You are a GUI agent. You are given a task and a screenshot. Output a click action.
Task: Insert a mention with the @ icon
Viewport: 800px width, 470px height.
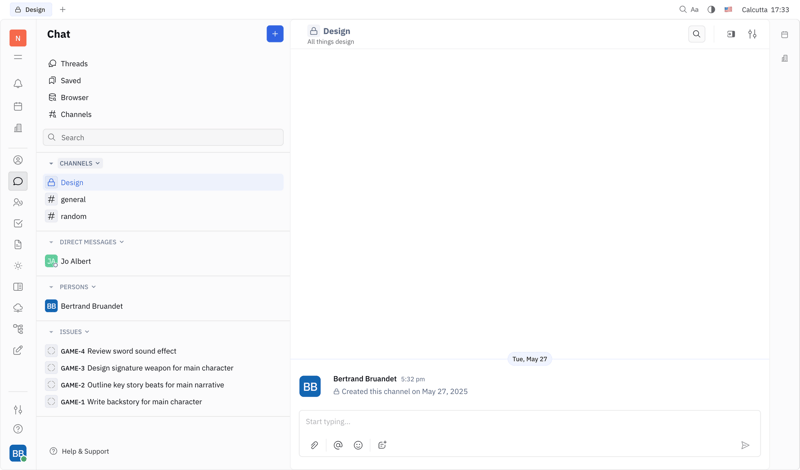(x=338, y=445)
